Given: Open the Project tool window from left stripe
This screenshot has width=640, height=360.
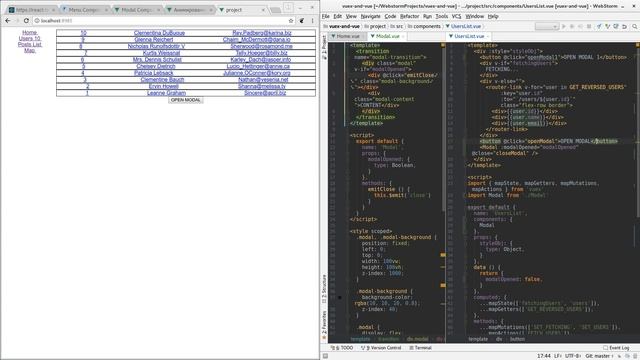Looking at the screenshot, I should coord(325,47).
